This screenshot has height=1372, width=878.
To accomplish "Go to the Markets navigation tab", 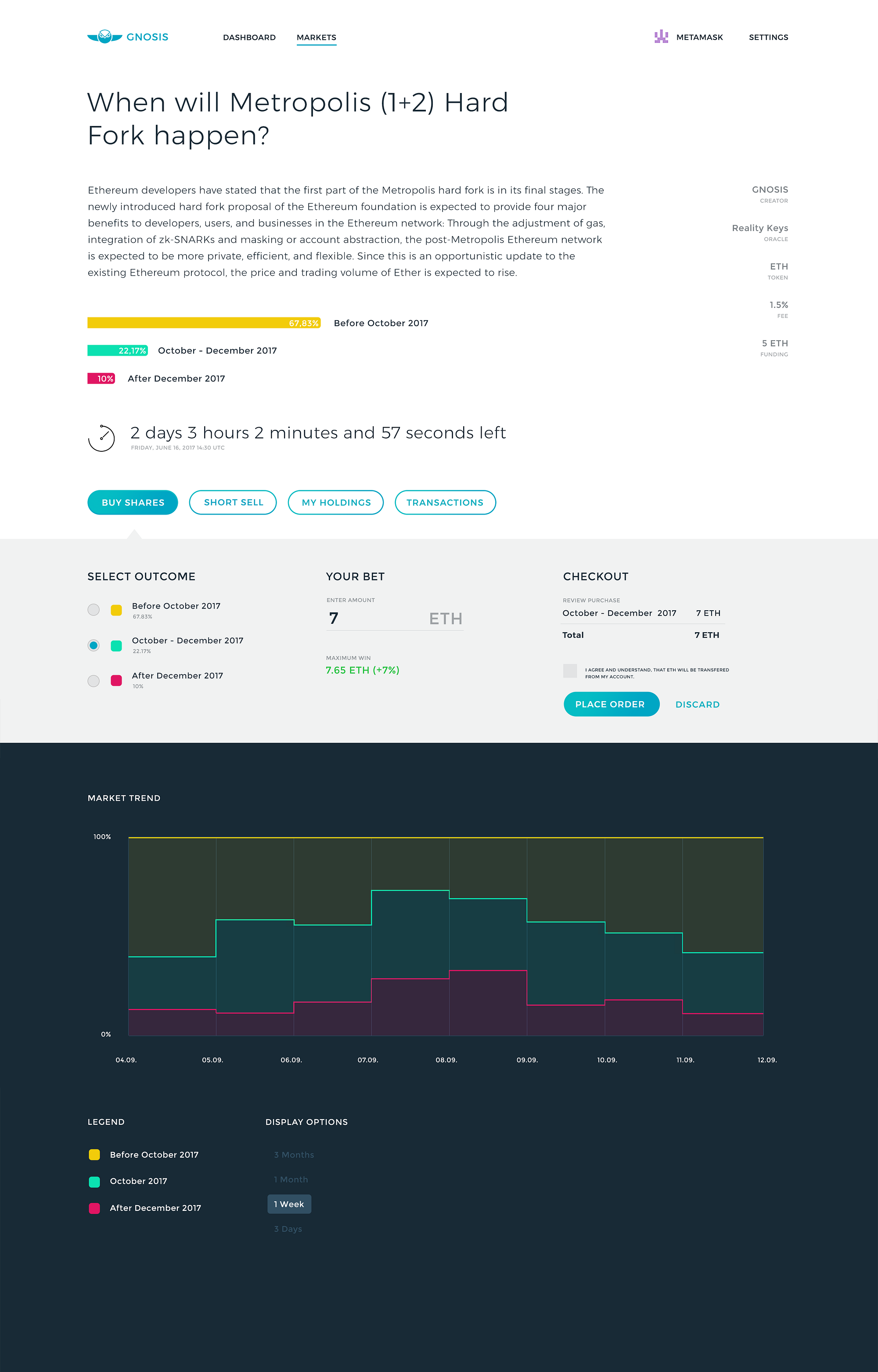I will pyautogui.click(x=317, y=38).
